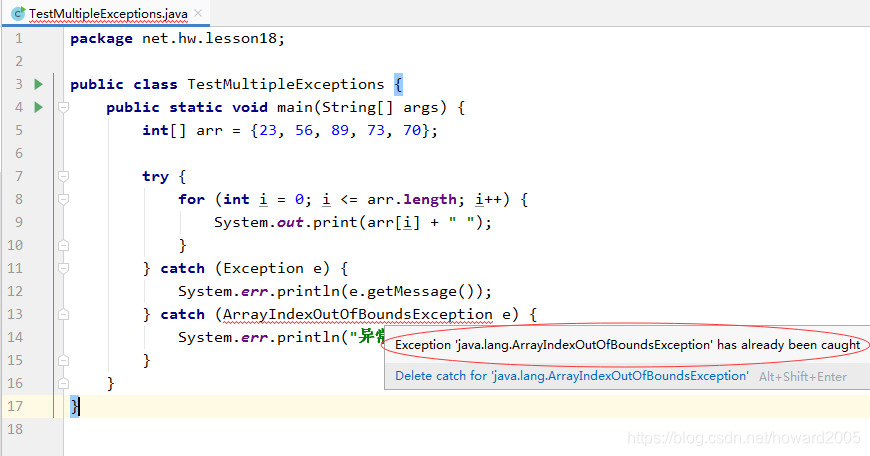
Task: Collapse the for loop fold marker at line 8
Action: tap(64, 199)
